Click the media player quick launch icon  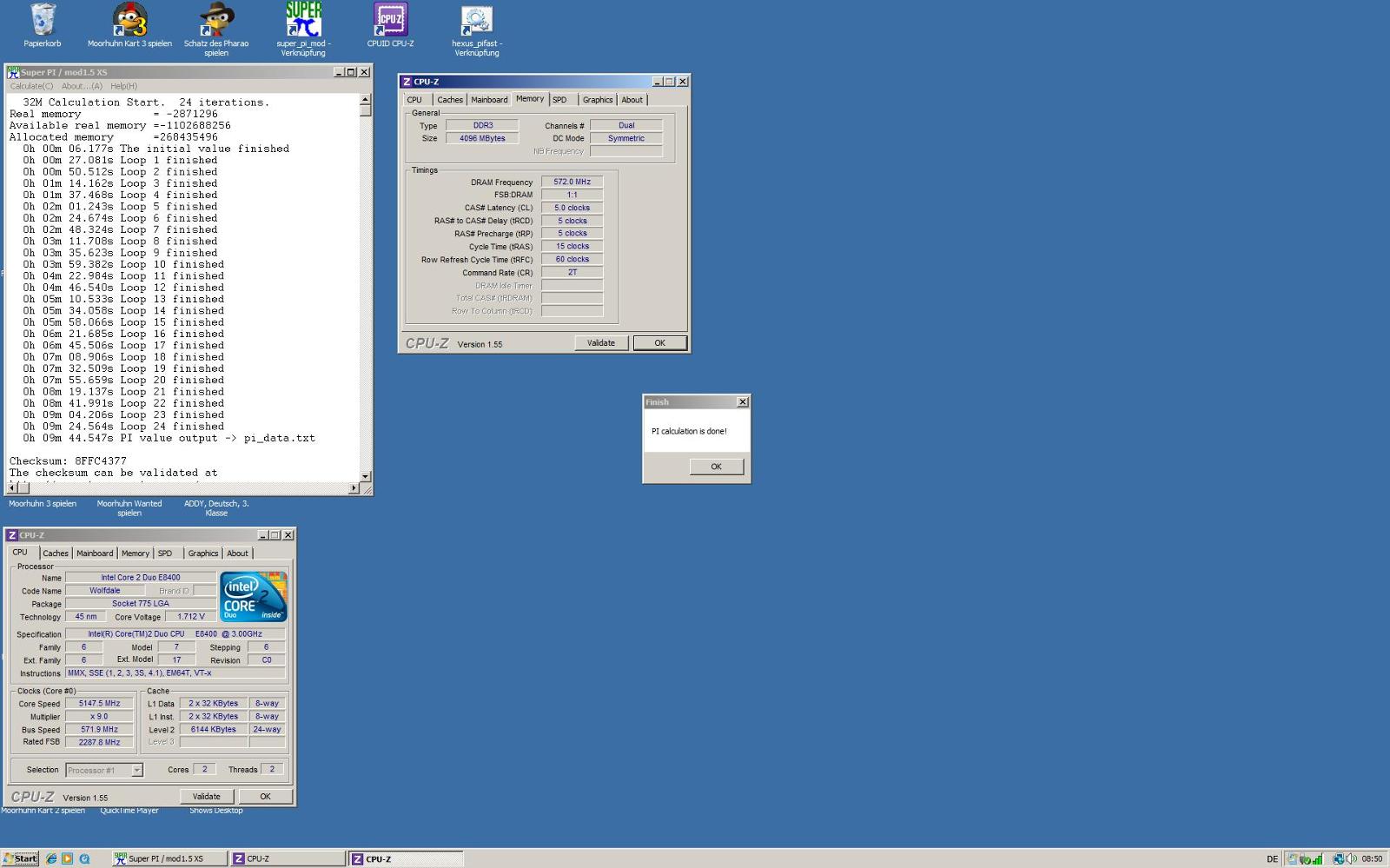[68, 858]
